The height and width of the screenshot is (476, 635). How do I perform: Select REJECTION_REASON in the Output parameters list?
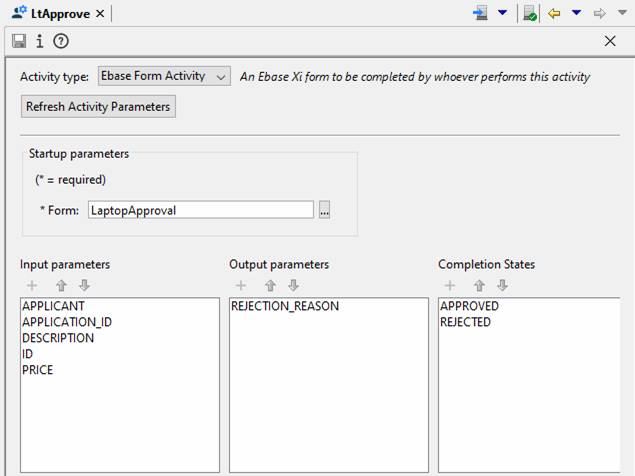(x=285, y=306)
